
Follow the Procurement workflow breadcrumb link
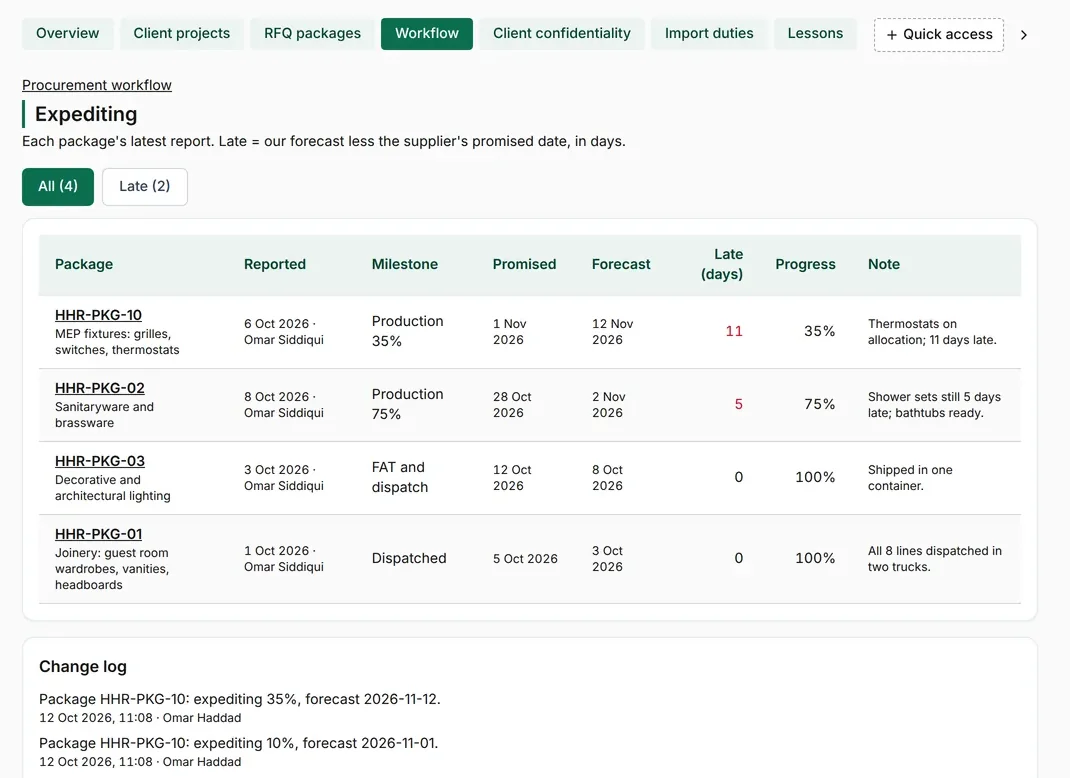pos(97,85)
